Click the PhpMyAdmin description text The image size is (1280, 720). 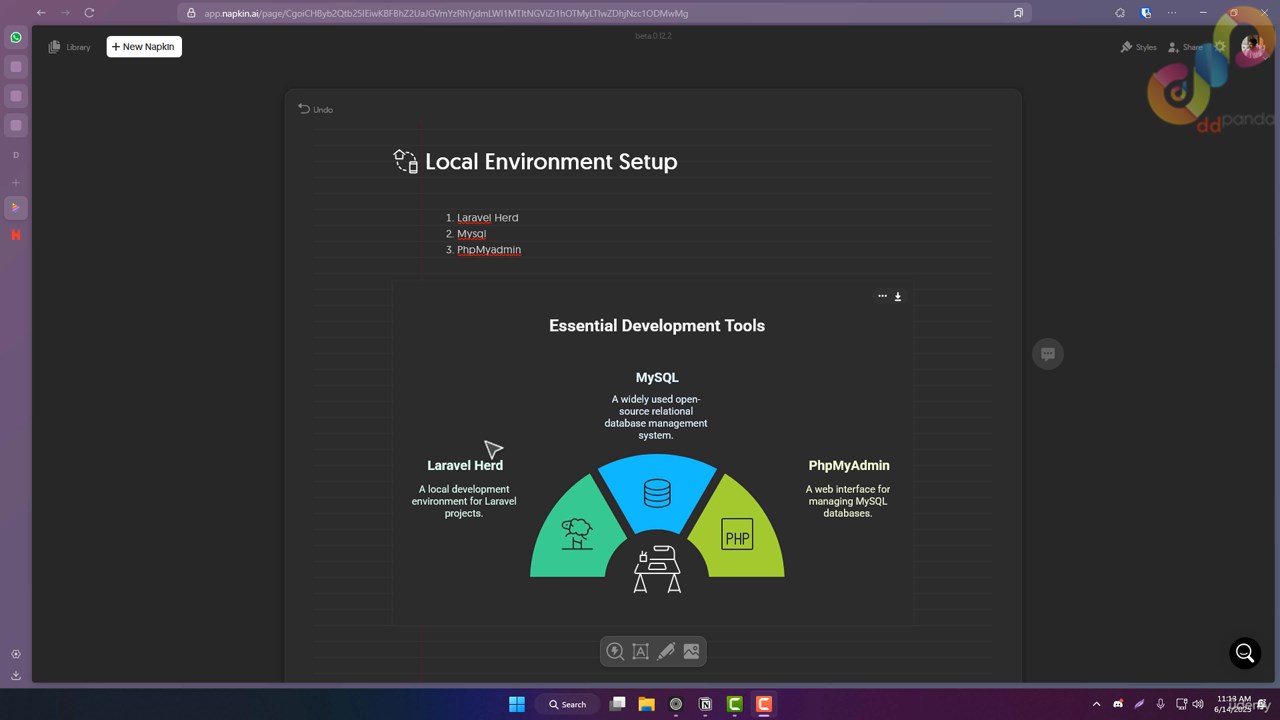tap(848, 501)
